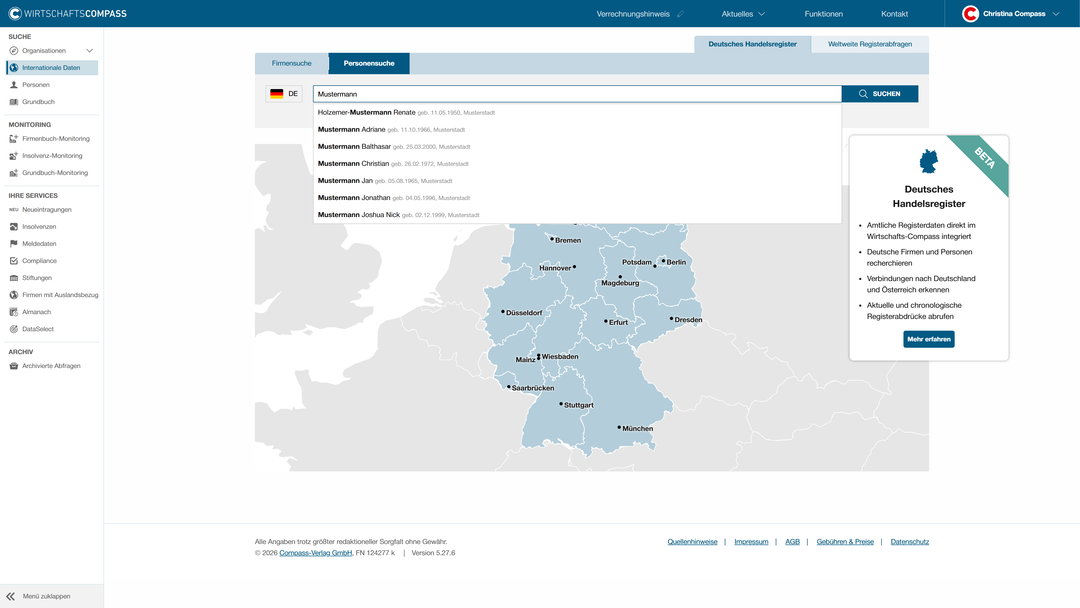The width and height of the screenshot is (1080, 608).
Task: Click the Mehr erfahren button
Action: pos(928,339)
